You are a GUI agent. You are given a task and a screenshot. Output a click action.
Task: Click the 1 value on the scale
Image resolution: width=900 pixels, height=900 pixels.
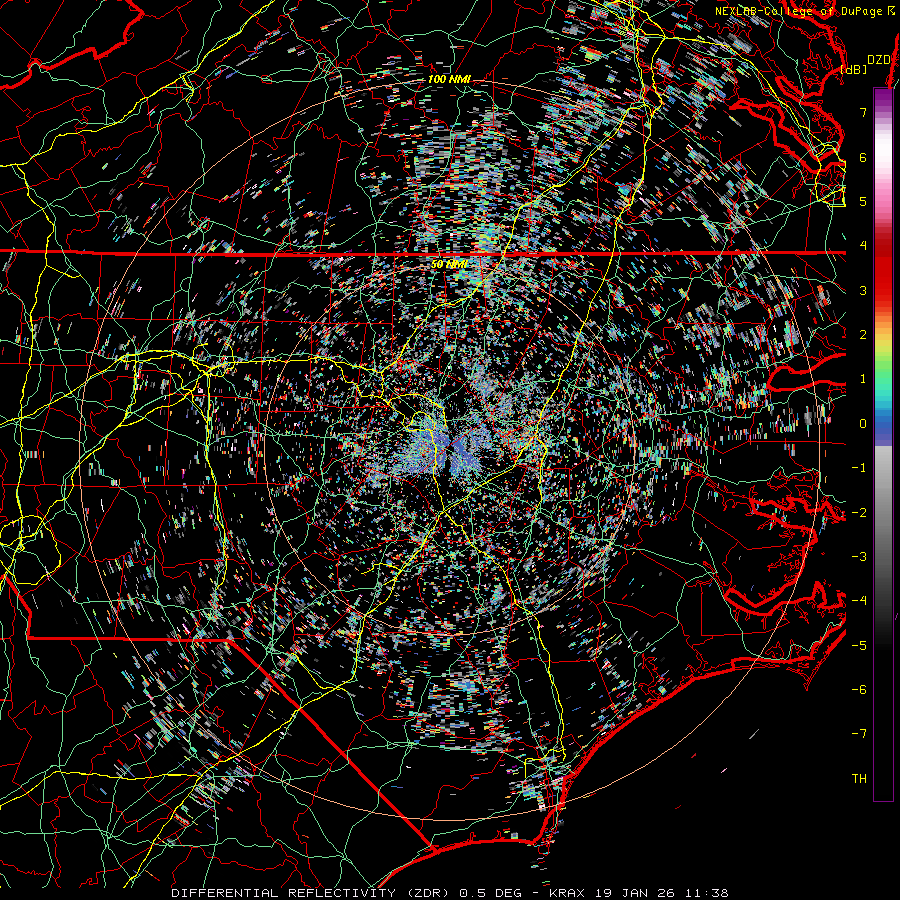(863, 379)
